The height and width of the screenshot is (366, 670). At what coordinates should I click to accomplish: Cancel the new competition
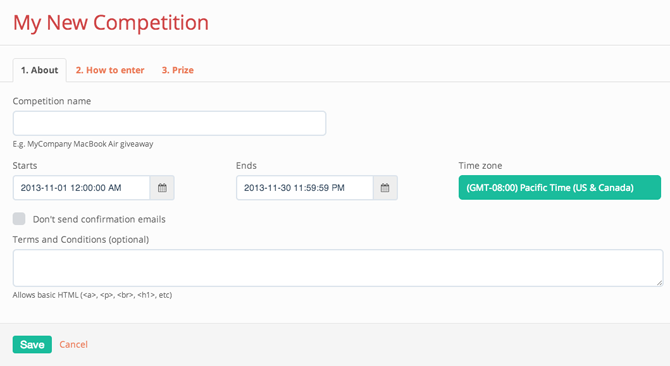73,344
